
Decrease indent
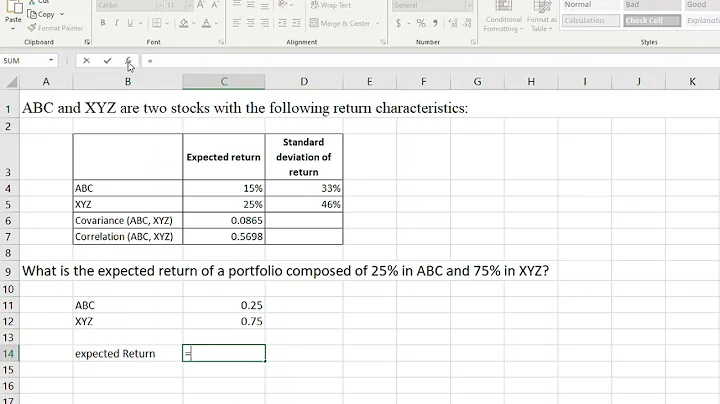pyautogui.click(x=282, y=23)
